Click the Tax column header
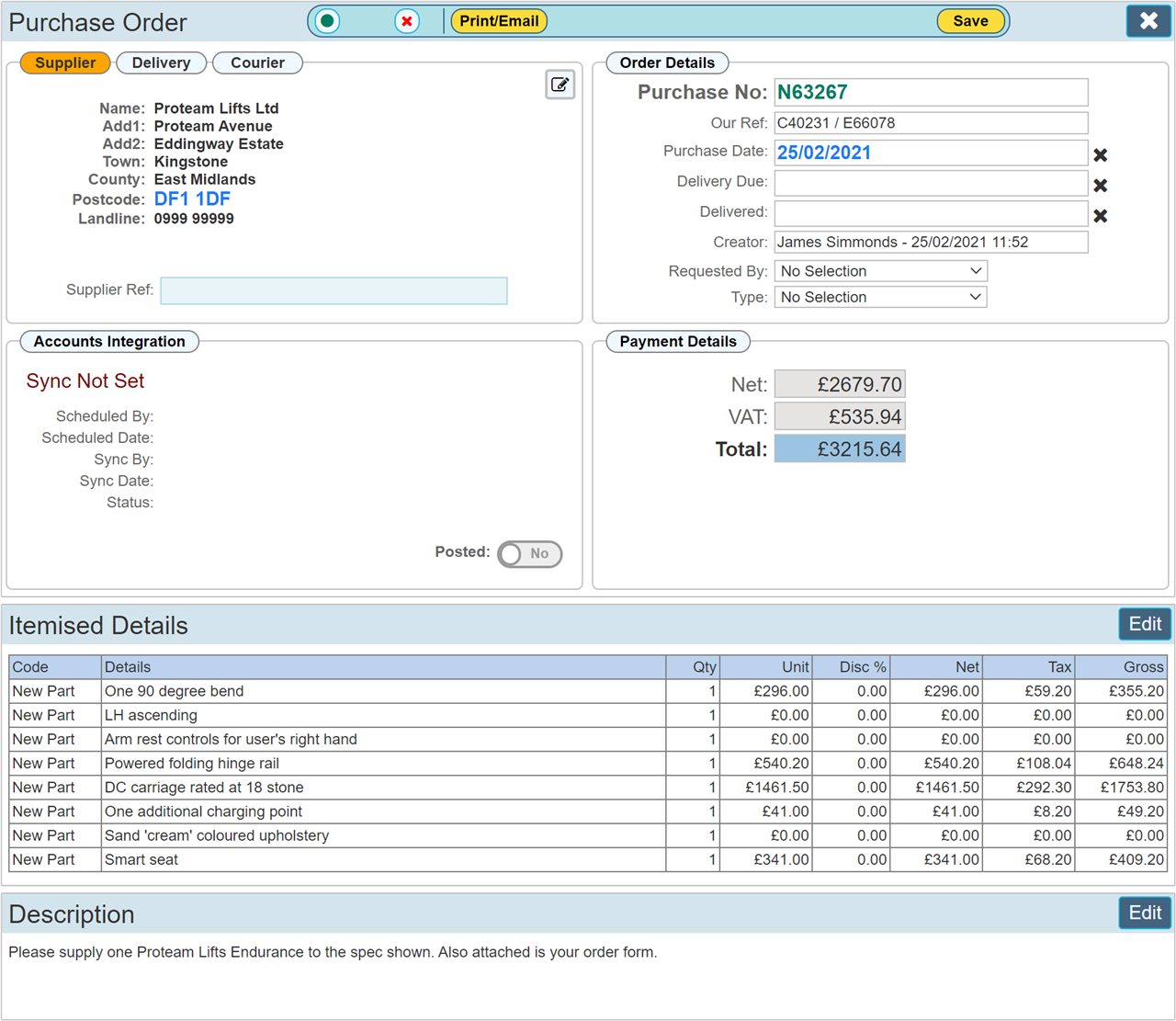 pyautogui.click(x=1029, y=667)
